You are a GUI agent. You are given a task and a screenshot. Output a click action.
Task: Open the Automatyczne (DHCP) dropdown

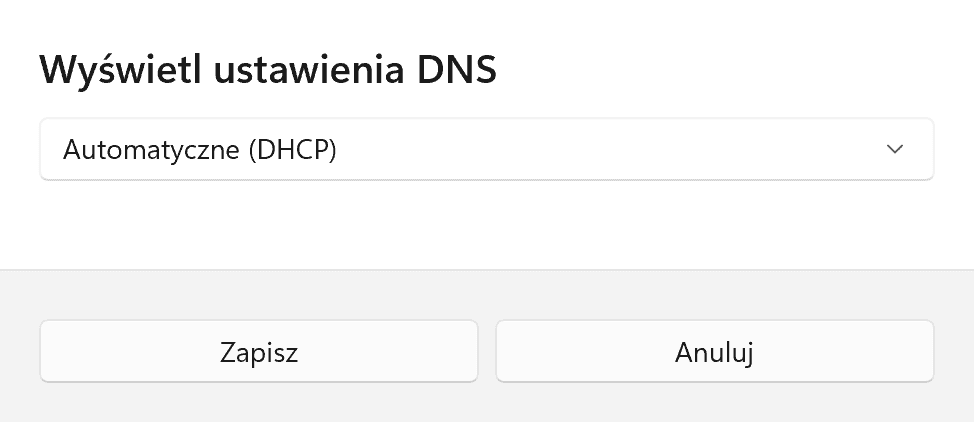[486, 149]
